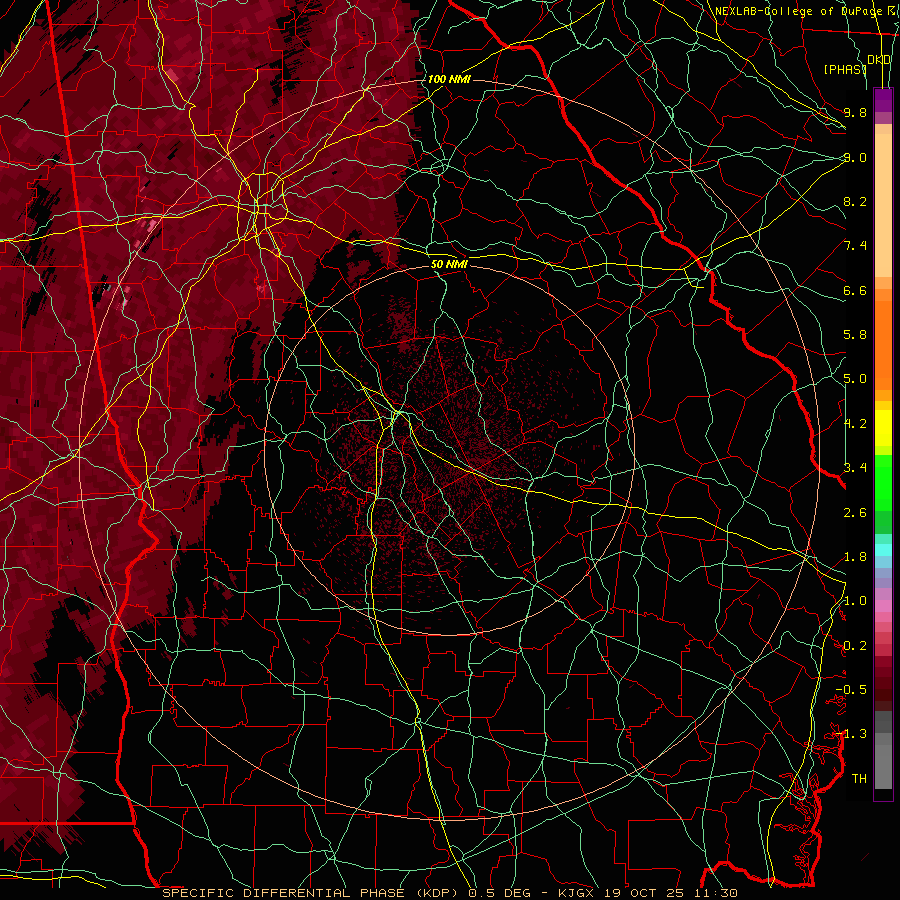The height and width of the screenshot is (900, 900).
Task: Pick the cyan segment of the color bar
Action: point(883,550)
